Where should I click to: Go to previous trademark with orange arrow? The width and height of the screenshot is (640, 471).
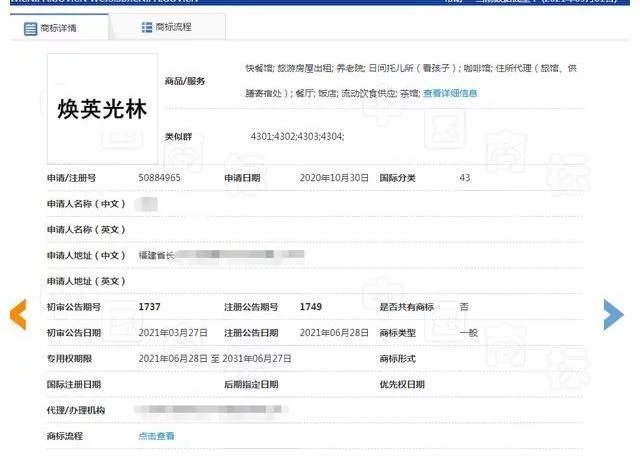pyautogui.click(x=18, y=314)
